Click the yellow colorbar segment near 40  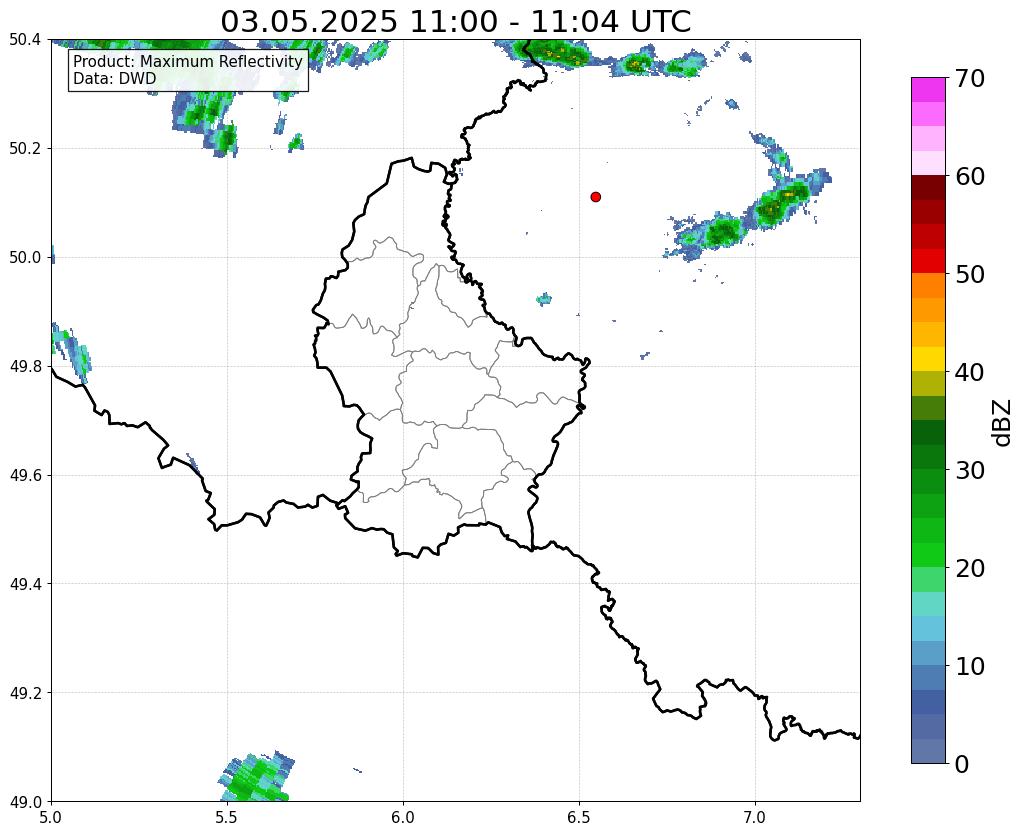pos(928,359)
